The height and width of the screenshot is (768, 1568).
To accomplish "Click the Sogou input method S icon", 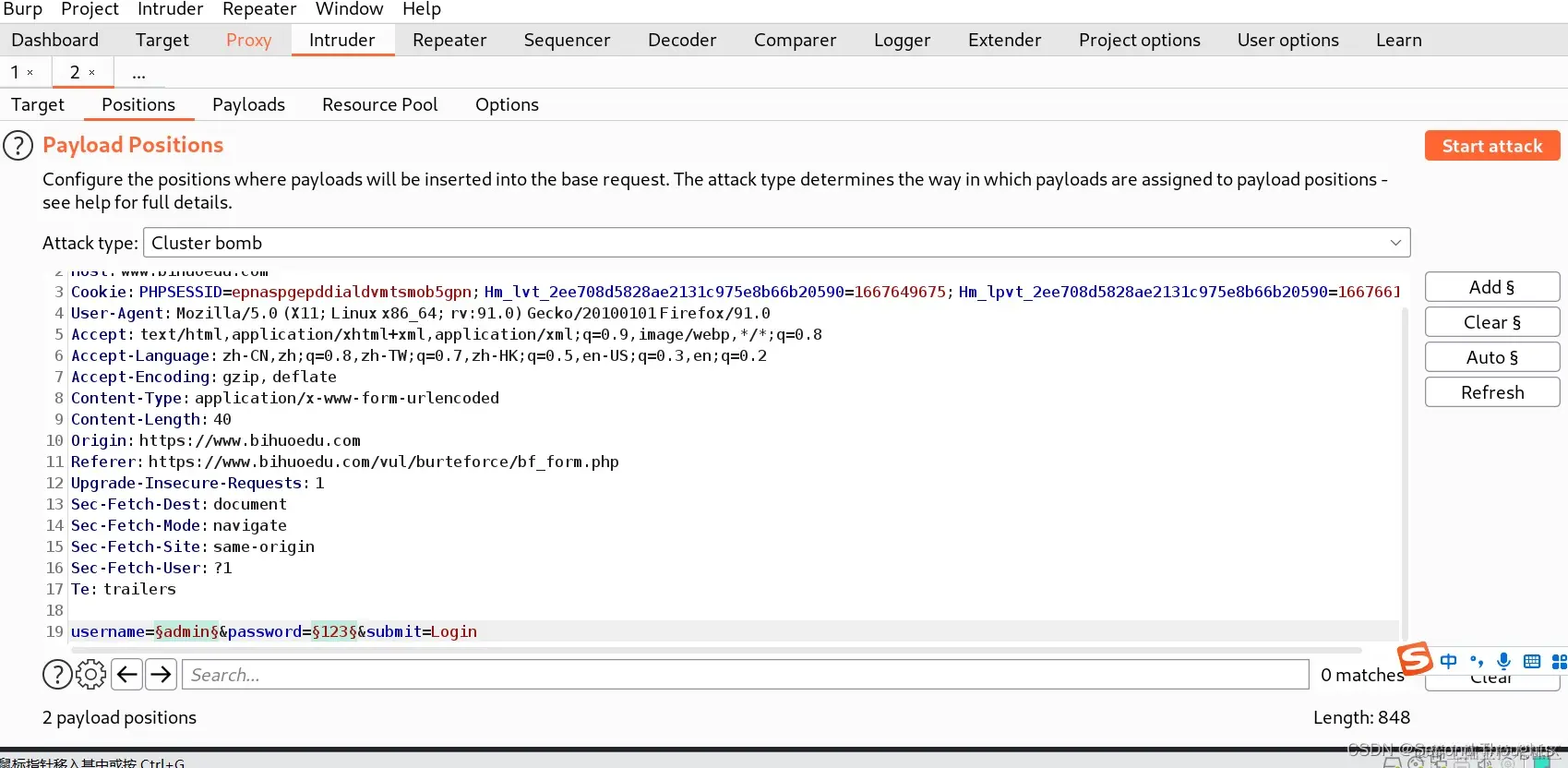I will pyautogui.click(x=1414, y=659).
